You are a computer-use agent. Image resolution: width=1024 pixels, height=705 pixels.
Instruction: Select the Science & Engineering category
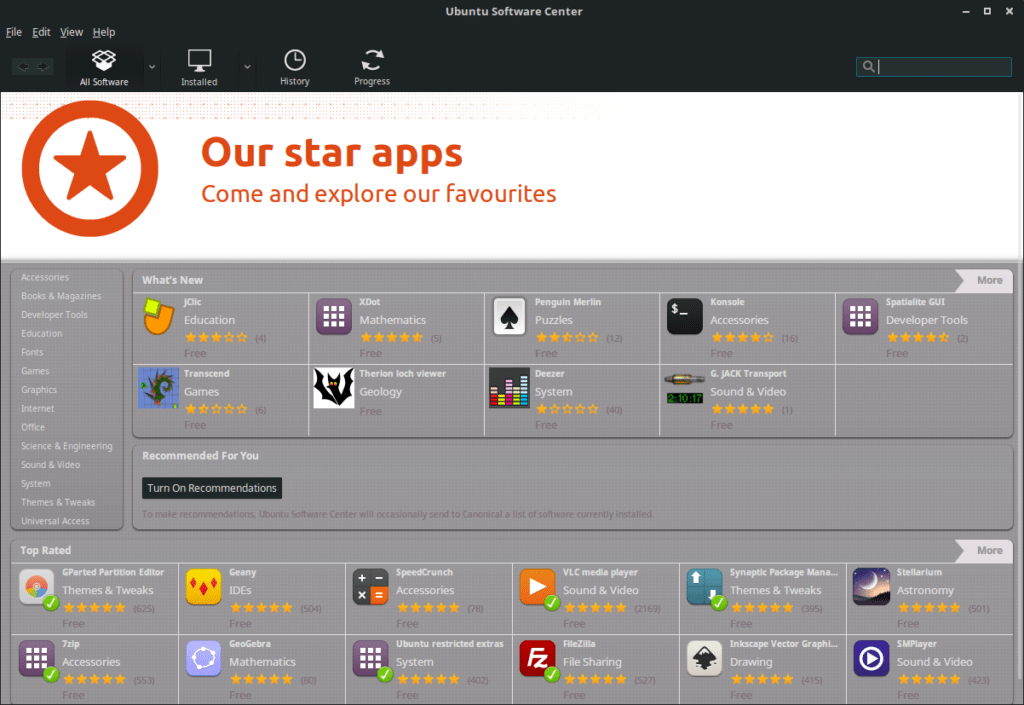click(x=67, y=446)
